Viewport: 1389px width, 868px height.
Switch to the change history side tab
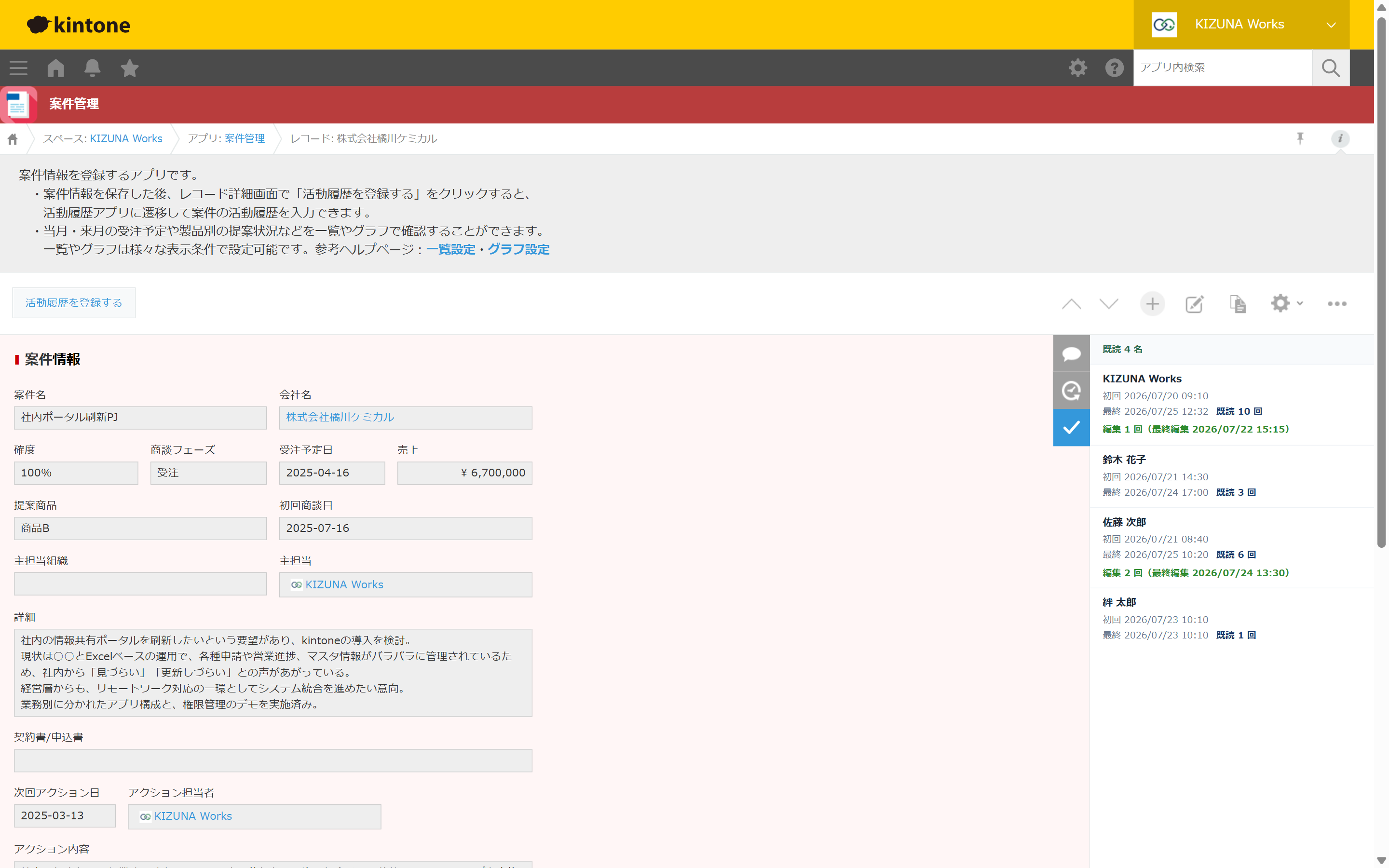point(1071,391)
